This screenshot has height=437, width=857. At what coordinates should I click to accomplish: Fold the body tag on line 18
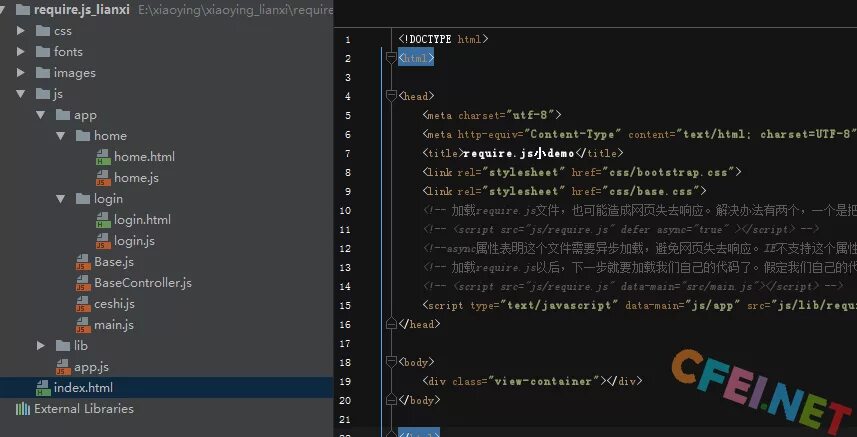pyautogui.click(x=391, y=361)
